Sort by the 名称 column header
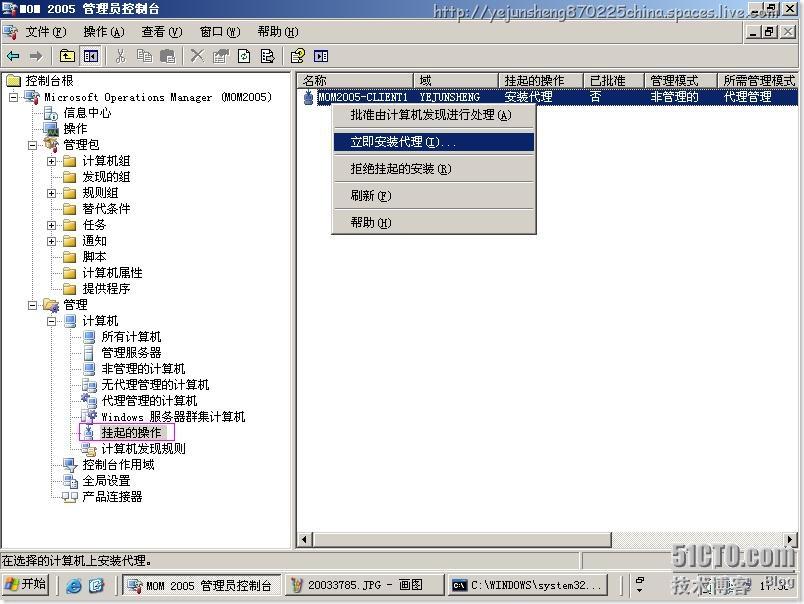Viewport: 804px width, 604px height. point(355,80)
